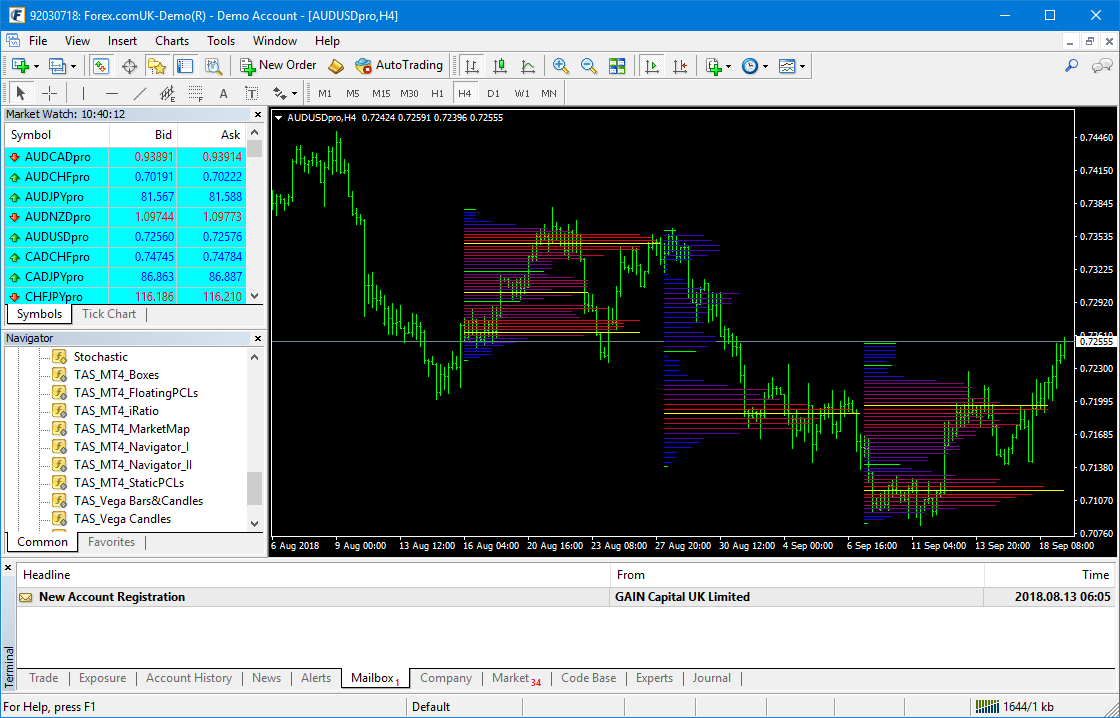
Task: Select AUDUSDpro row in Market Watch
Action: 126,236
